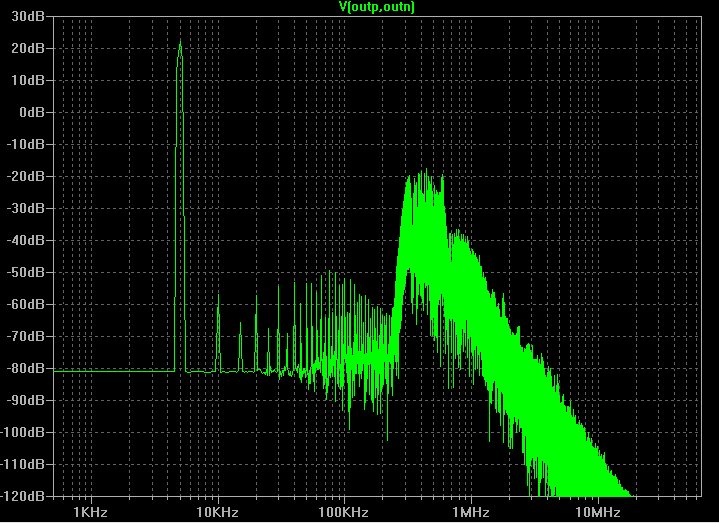719x524 pixels.
Task: Click the -10dB axis label
Action: [25, 144]
